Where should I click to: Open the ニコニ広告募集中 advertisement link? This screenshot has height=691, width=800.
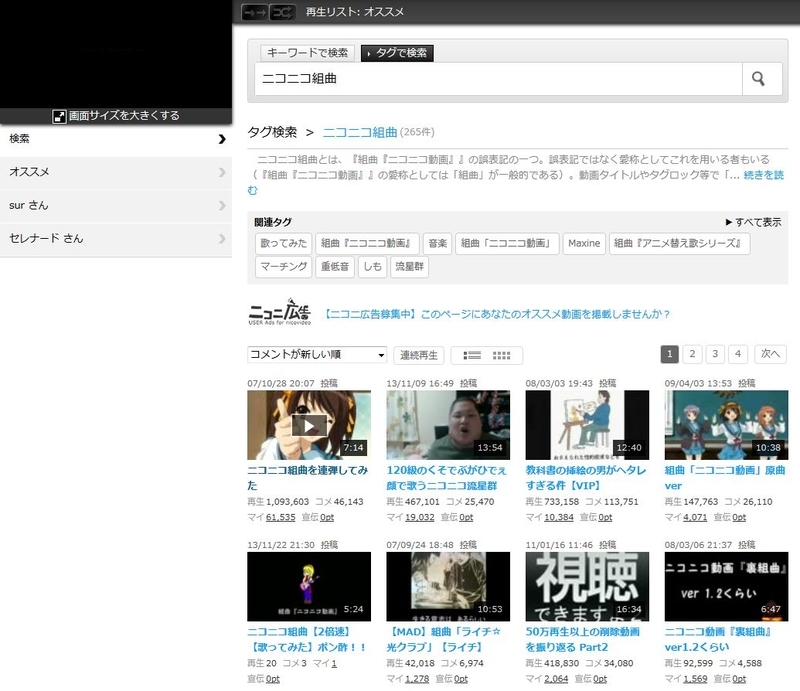[x=497, y=314]
